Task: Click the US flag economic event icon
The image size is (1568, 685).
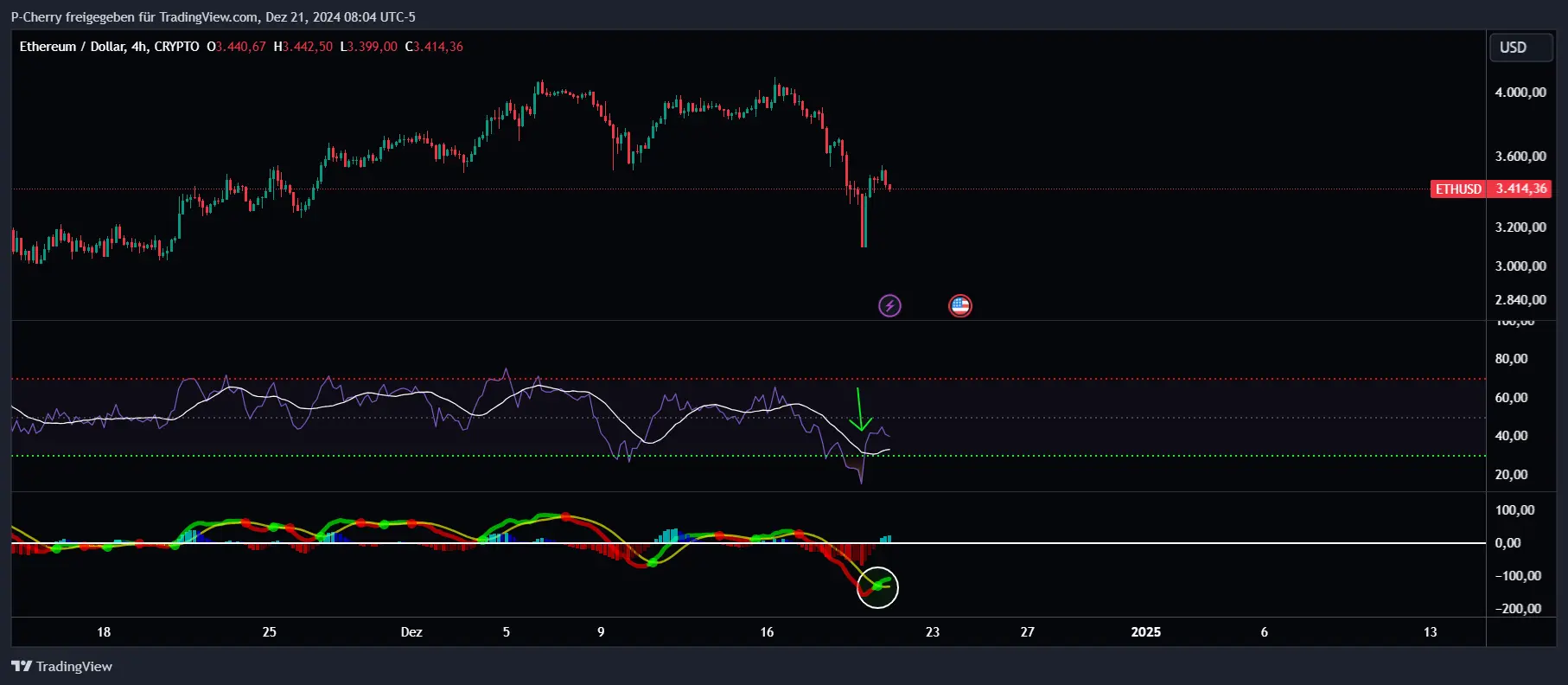Action: [960, 305]
